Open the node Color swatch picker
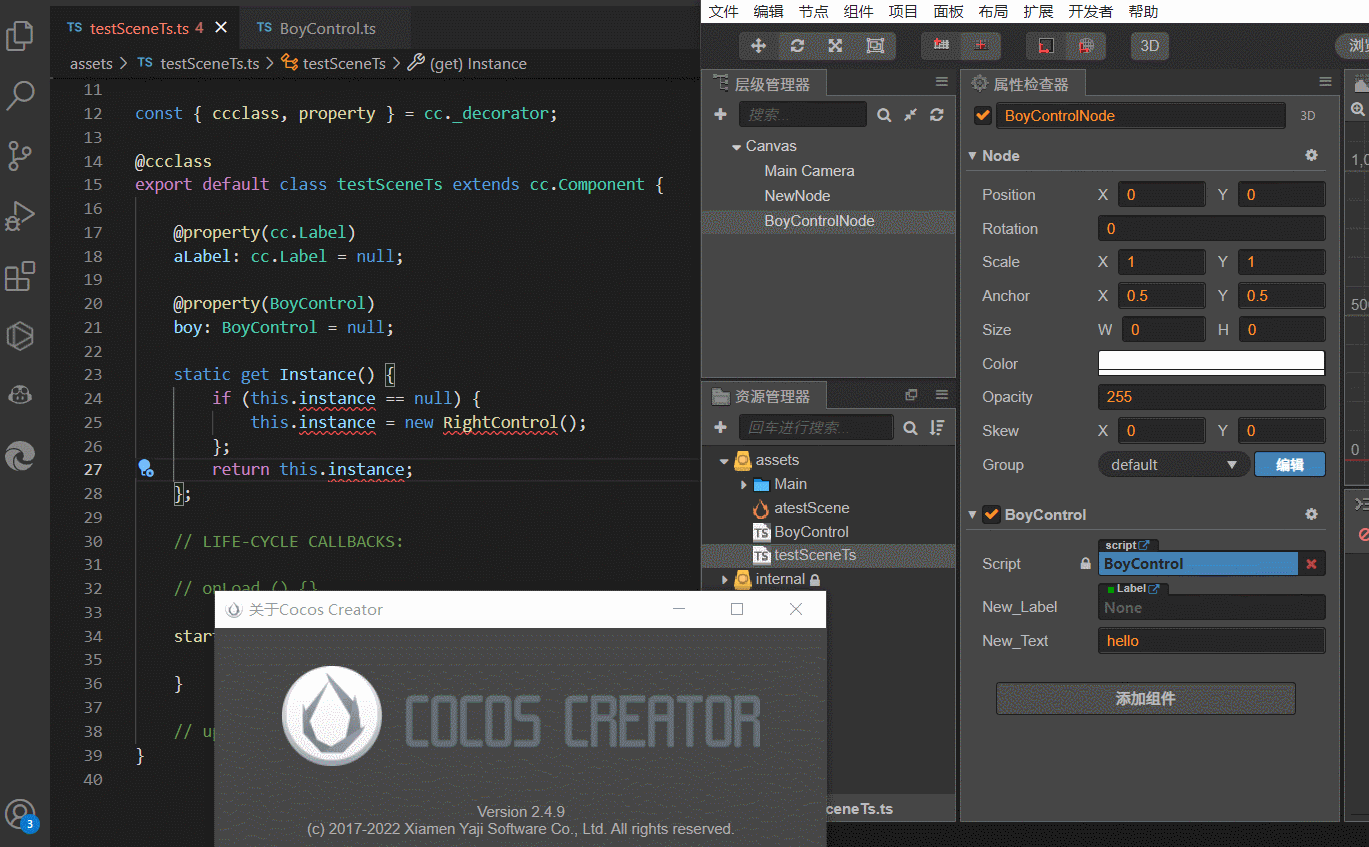Image resolution: width=1369 pixels, height=847 pixels. [1212, 363]
